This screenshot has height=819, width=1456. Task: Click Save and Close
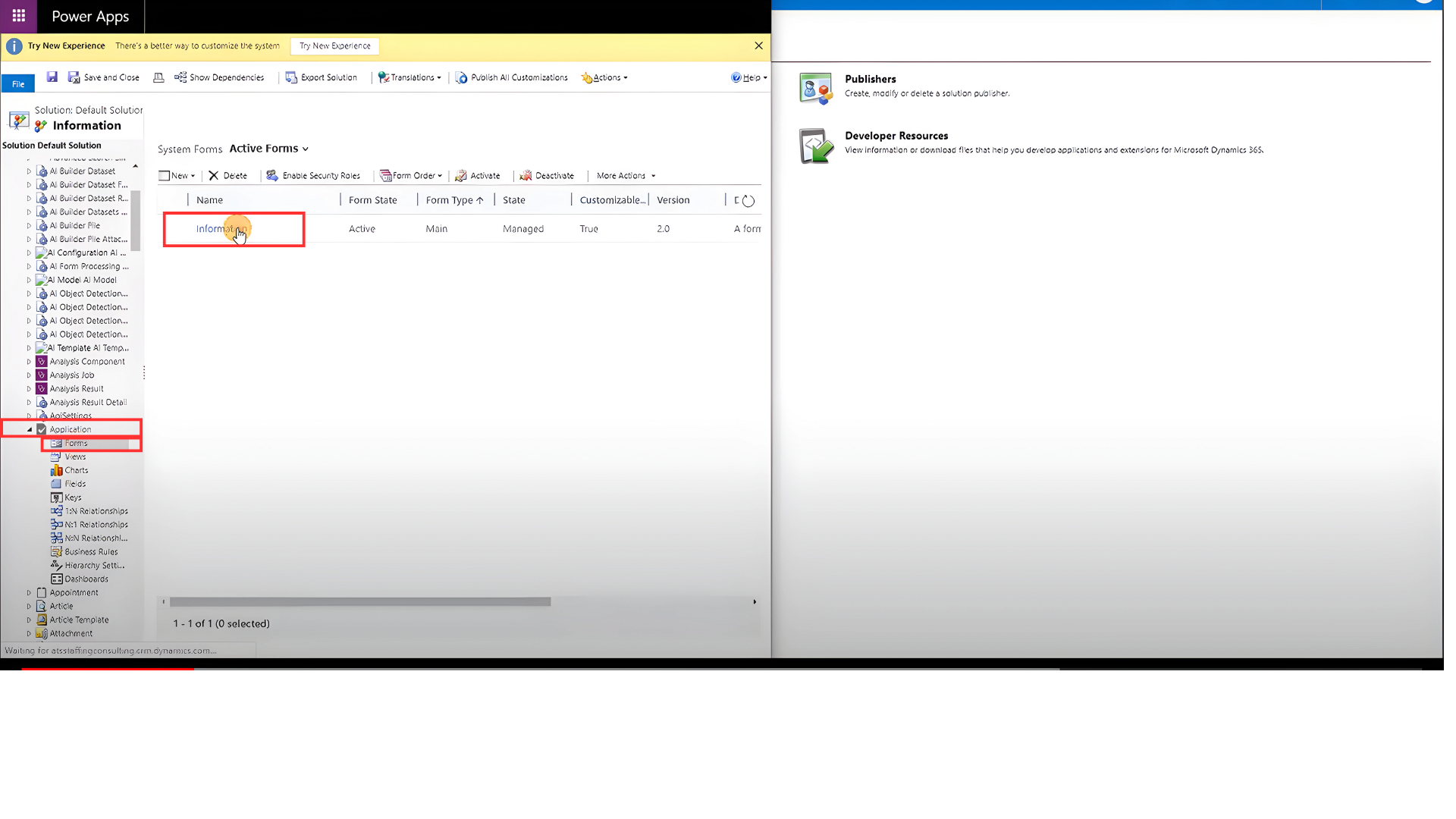104,77
